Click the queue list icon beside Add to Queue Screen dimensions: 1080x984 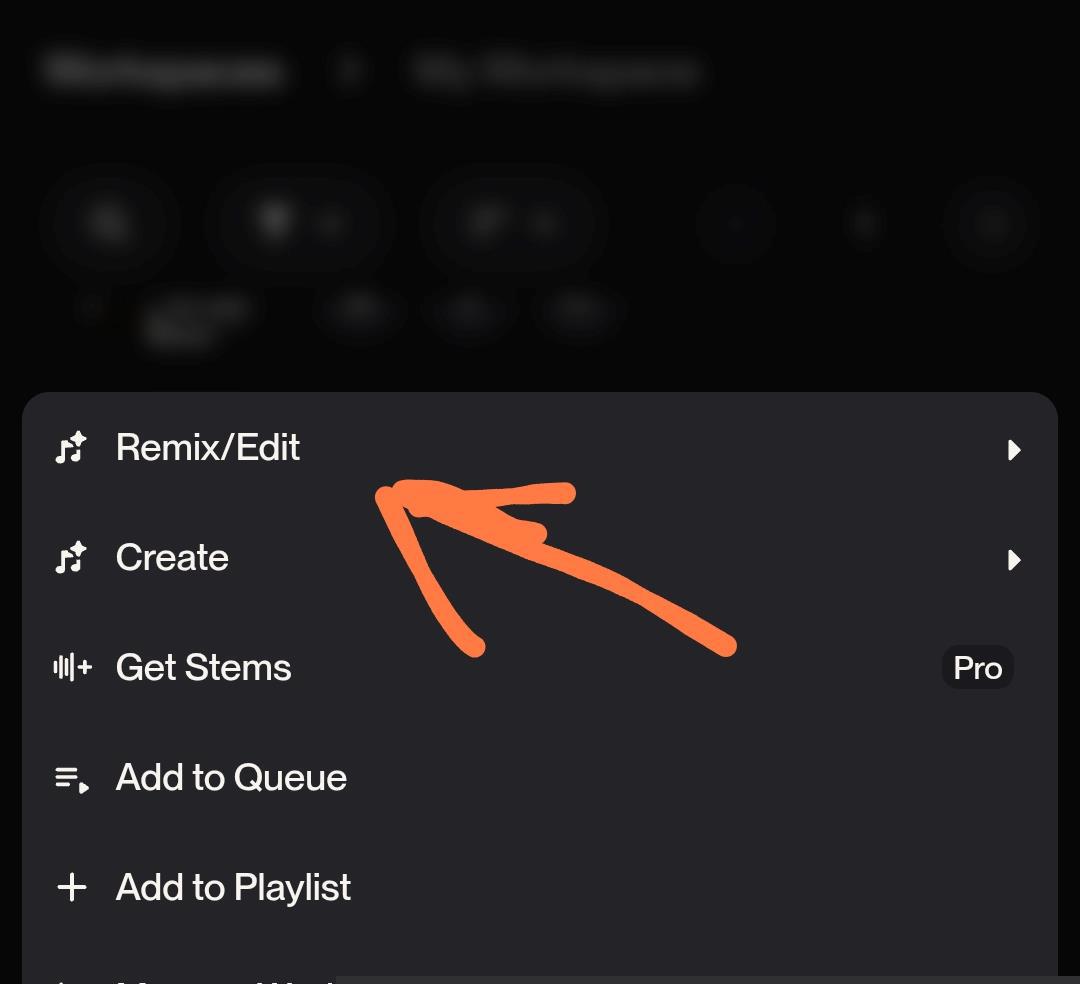71,778
